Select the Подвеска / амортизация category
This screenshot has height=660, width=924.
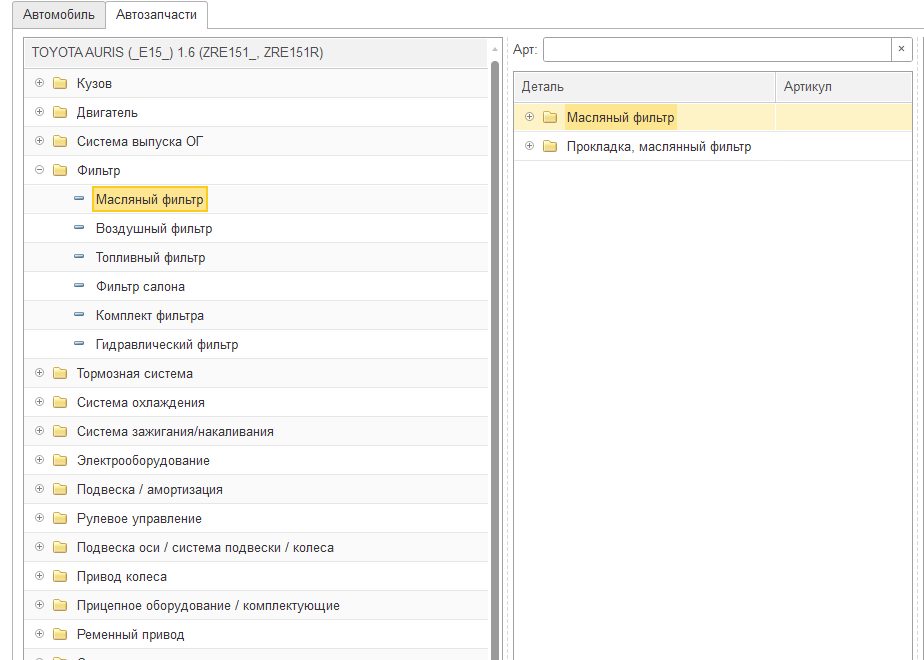click(150, 490)
